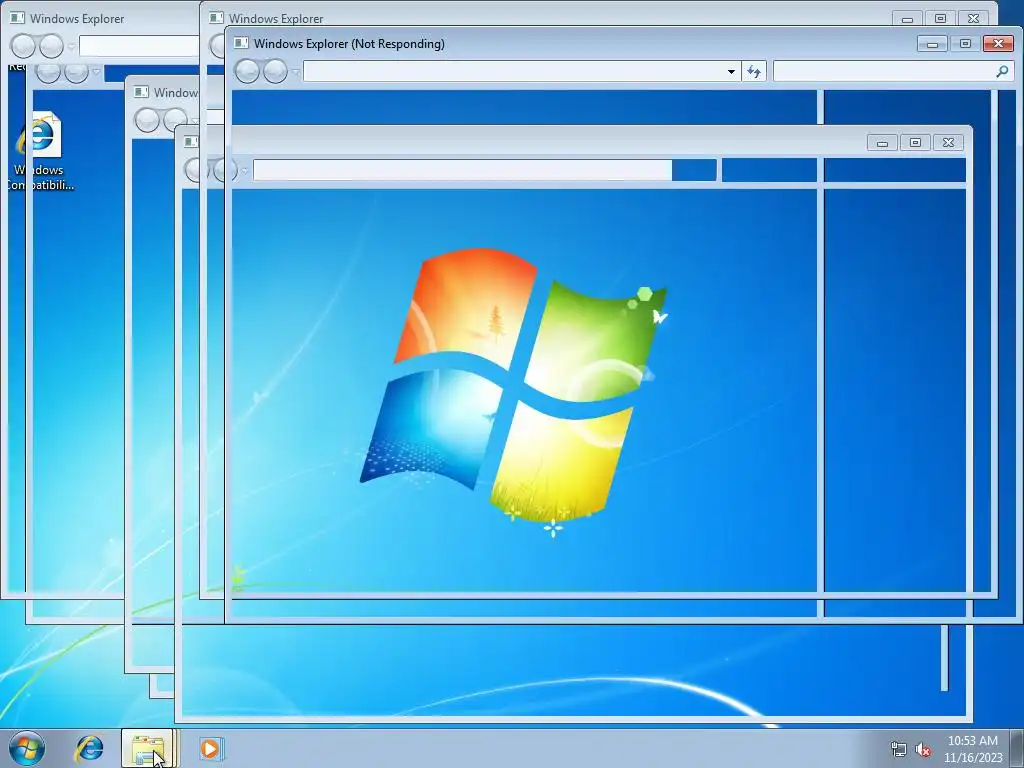Focus the address bar of the Not Responding window
The width and height of the screenshot is (1024, 768).
[521, 71]
